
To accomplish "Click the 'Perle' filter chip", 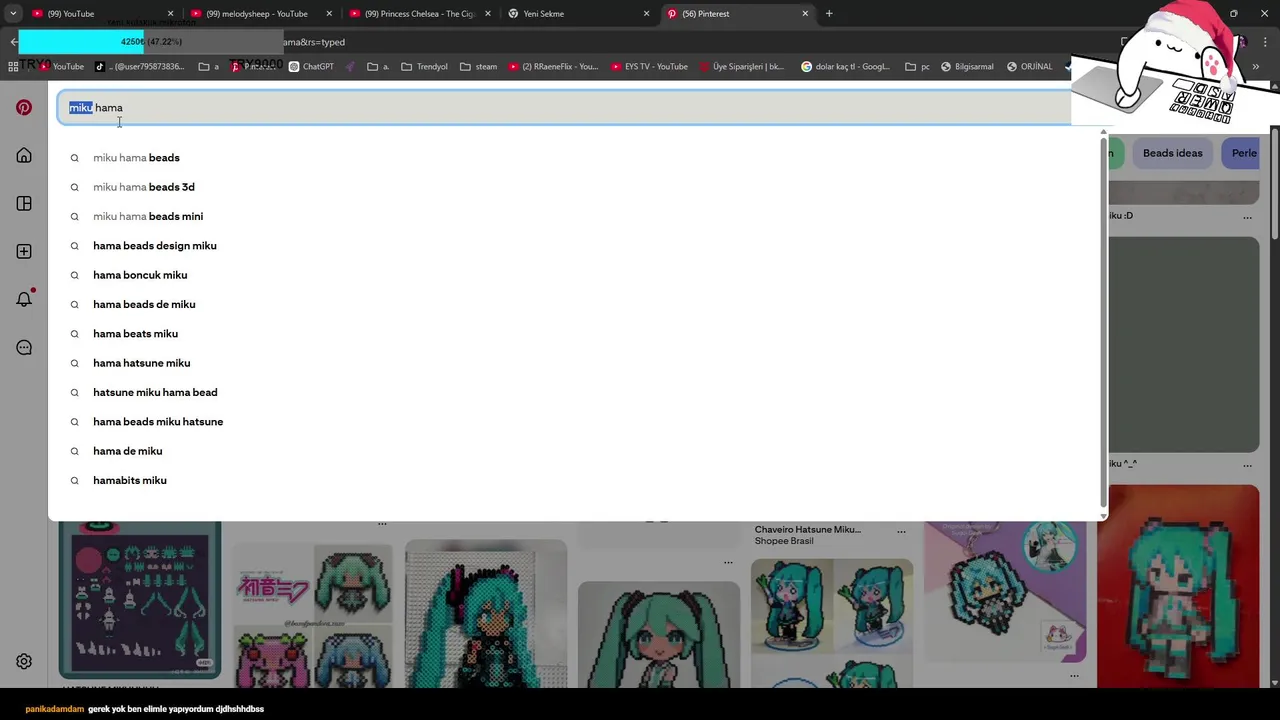I will tap(1242, 153).
